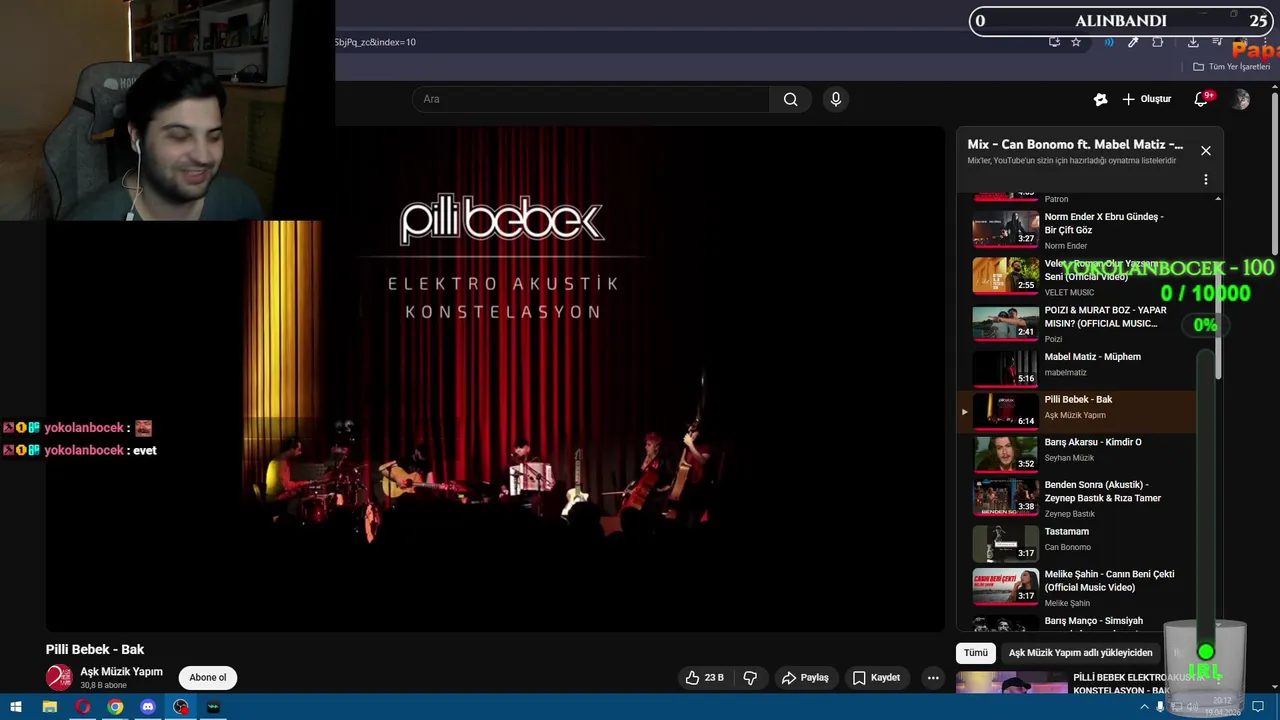This screenshot has height=720, width=1280.
Task: Click the YouTube search magnifier button
Action: click(x=790, y=99)
